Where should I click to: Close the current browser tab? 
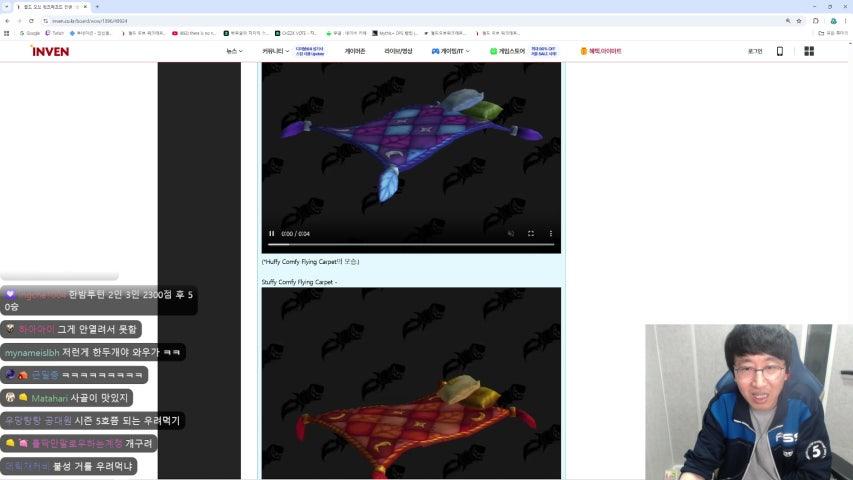(x=85, y=7)
